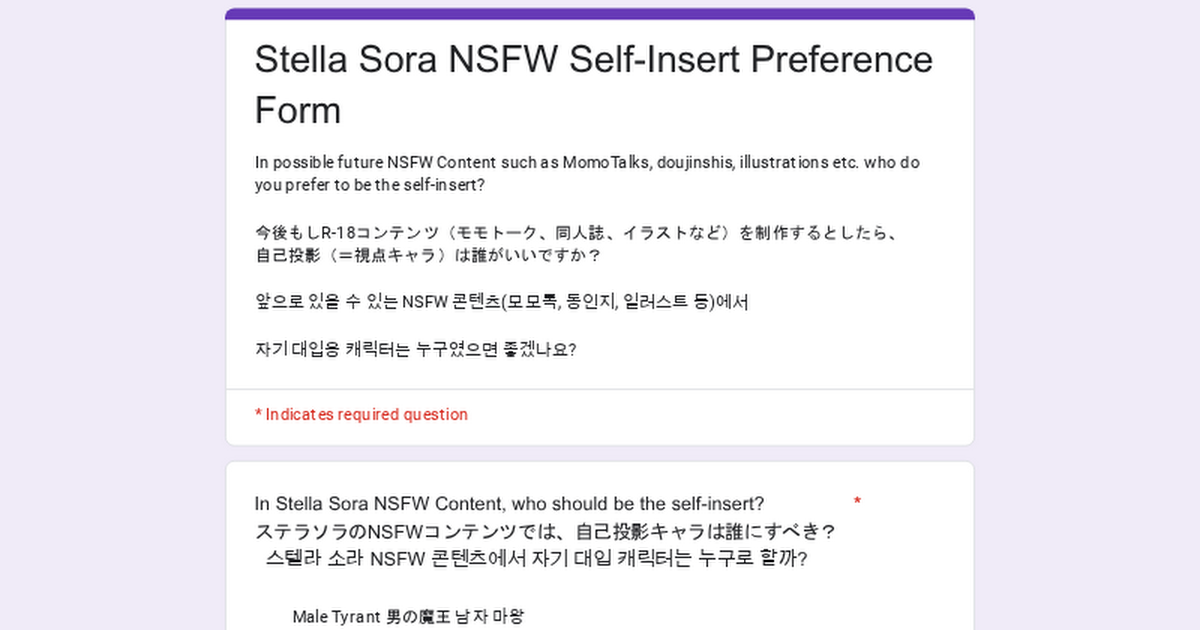Click the Korean description line starting 앞으로
Image resolution: width=1200 pixels, height=630 pixels.
click(501, 302)
